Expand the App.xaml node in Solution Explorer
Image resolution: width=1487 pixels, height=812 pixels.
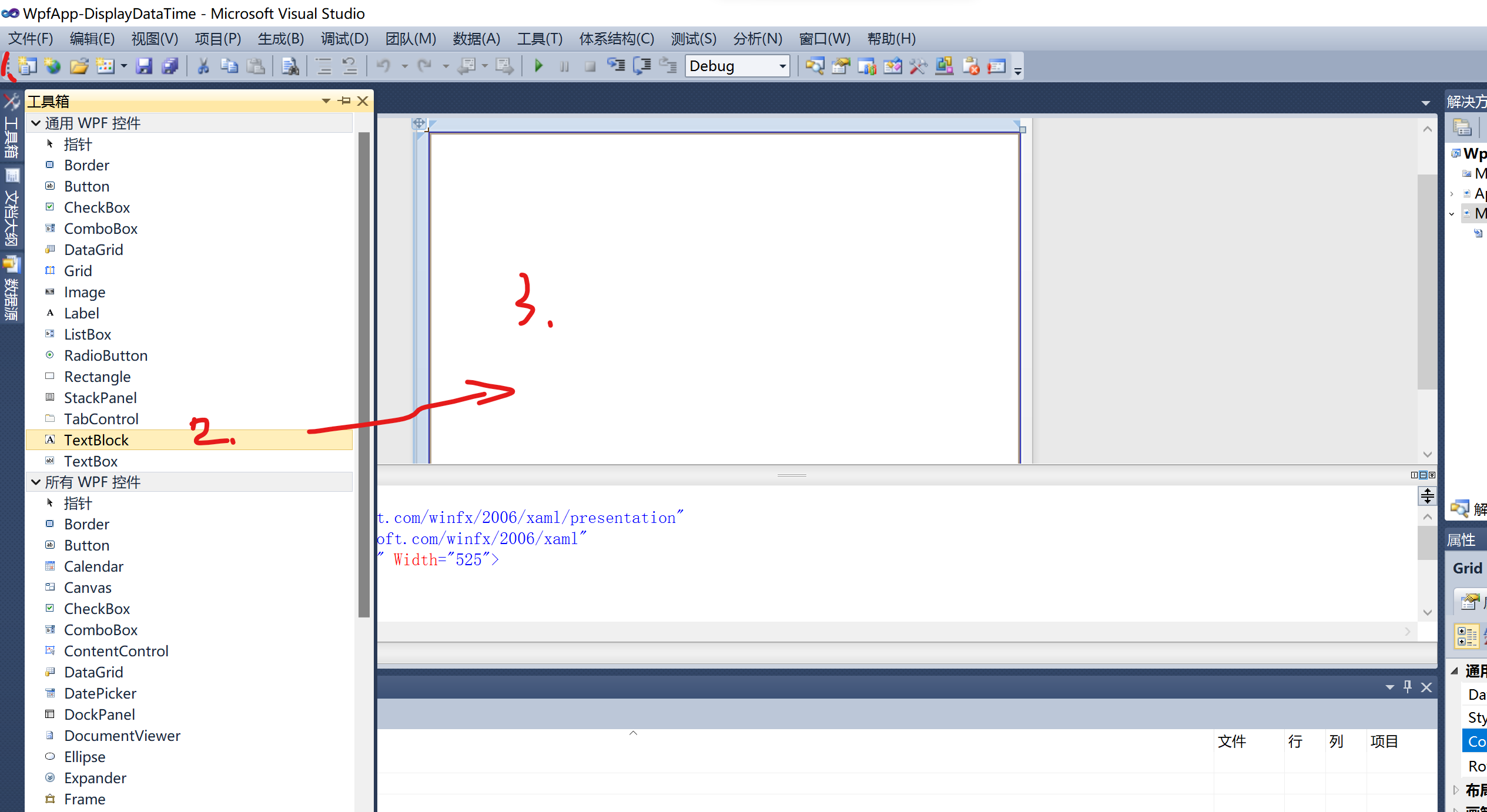1452,193
